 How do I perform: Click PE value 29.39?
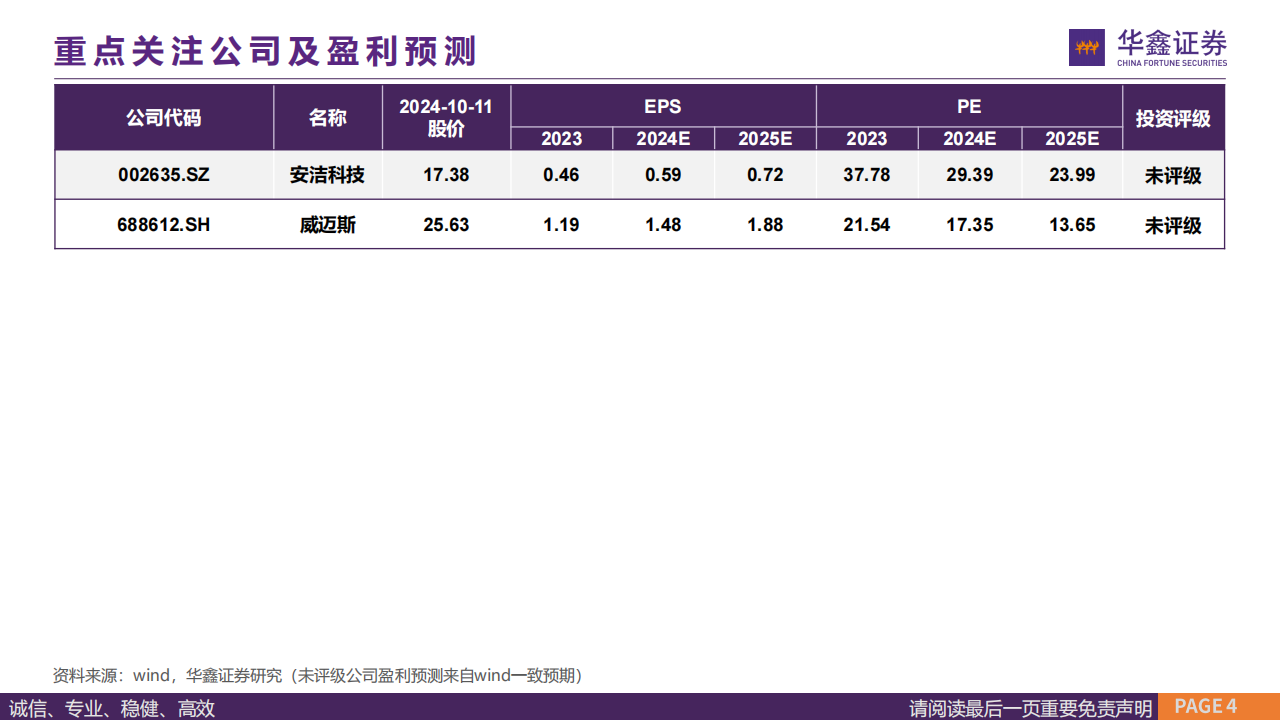969,175
